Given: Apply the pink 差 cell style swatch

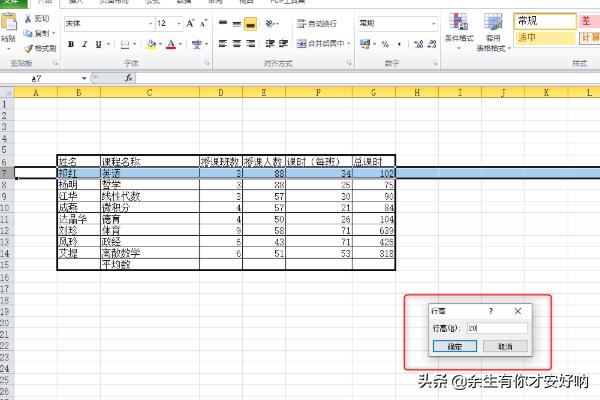Looking at the screenshot, I should coord(589,21).
